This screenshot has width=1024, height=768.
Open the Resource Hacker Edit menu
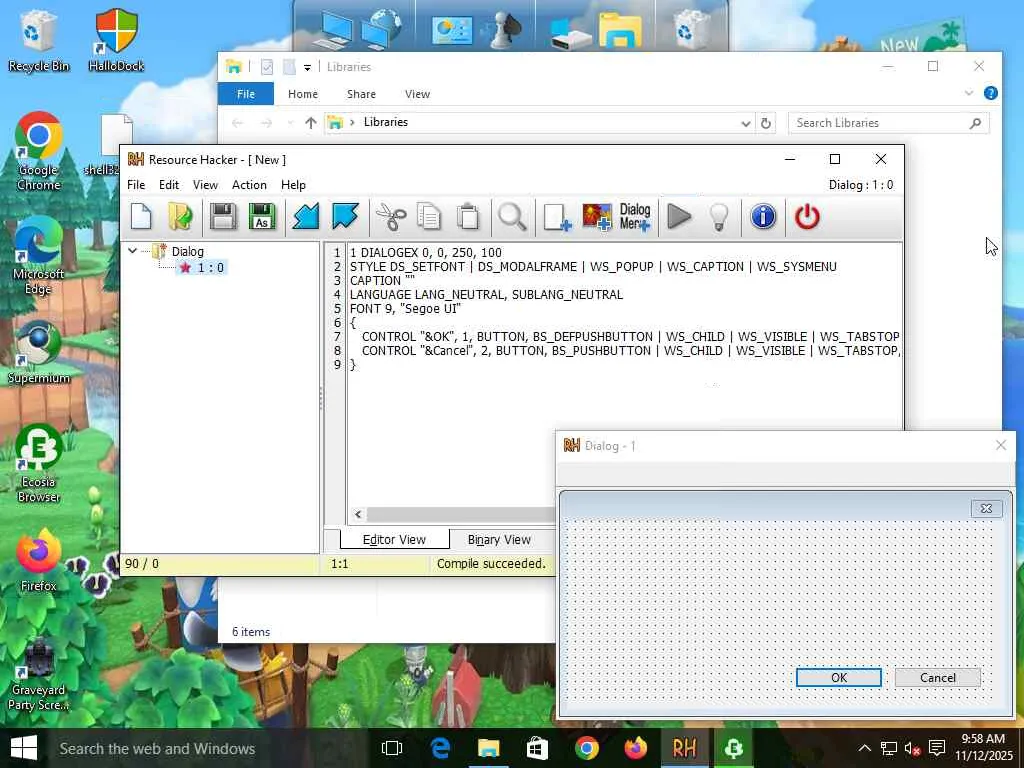click(x=168, y=185)
